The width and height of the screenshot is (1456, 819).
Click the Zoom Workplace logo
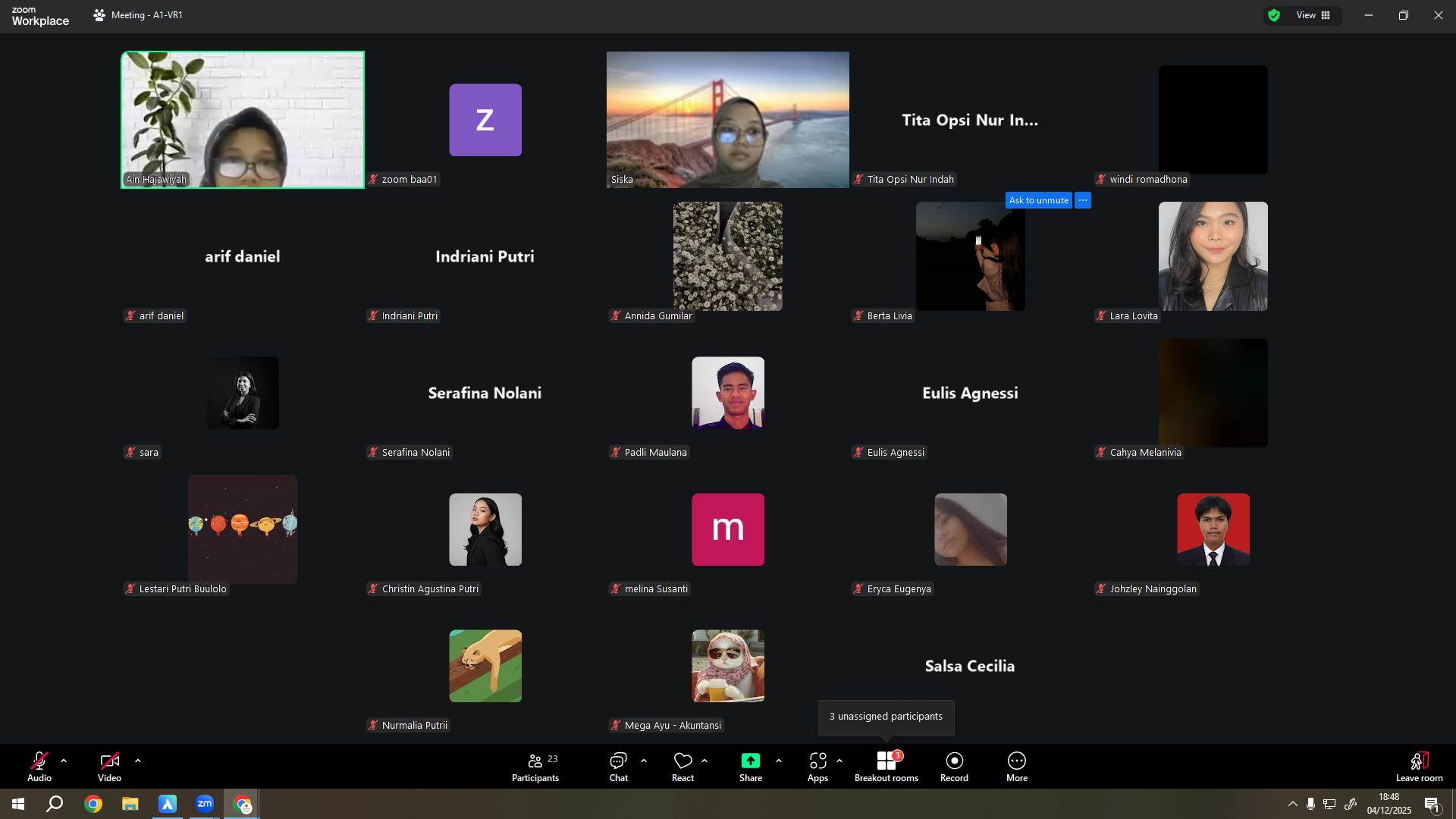click(x=40, y=16)
